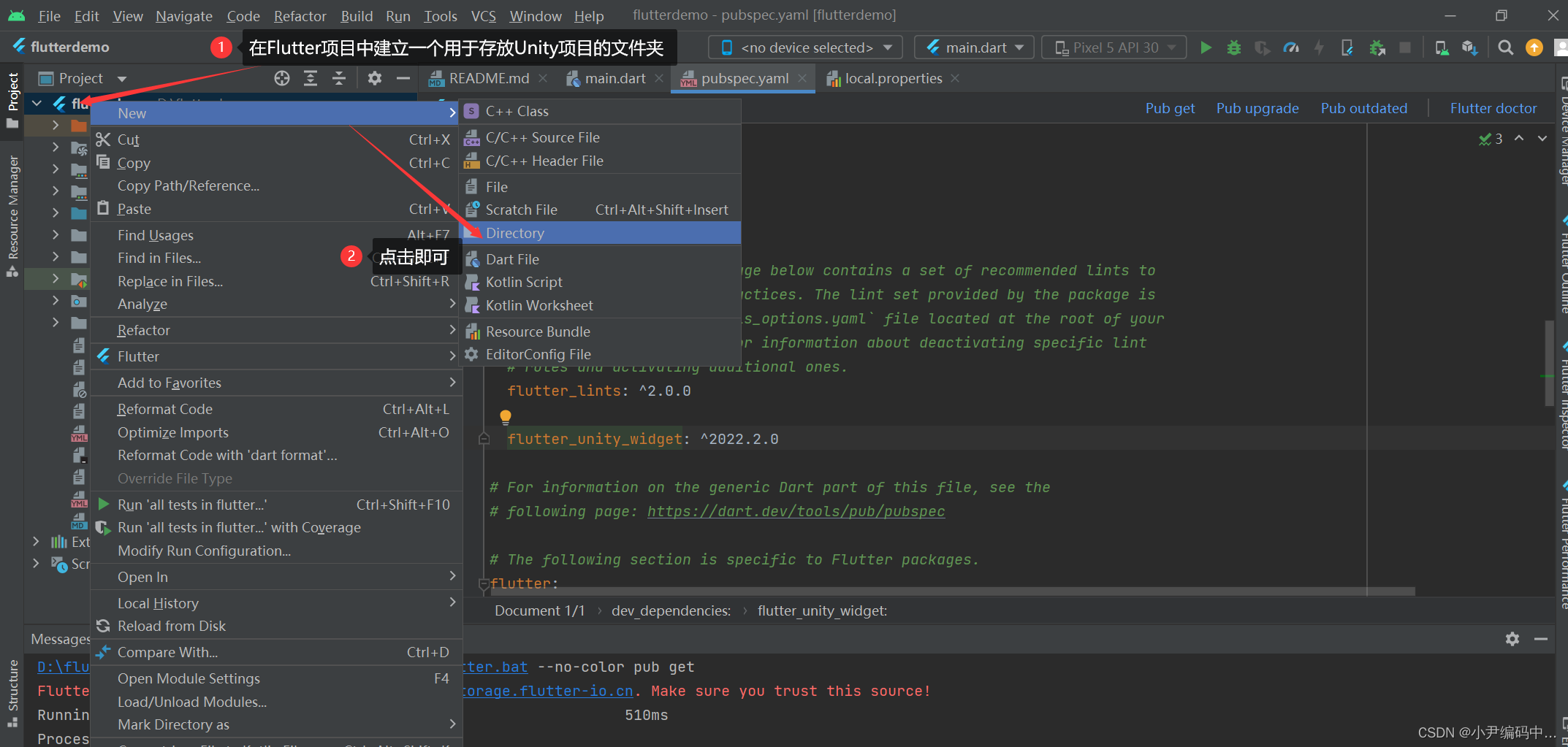The width and height of the screenshot is (1568, 747).
Task: Open SDK Manager icon in toolbar
Action: [1470, 47]
